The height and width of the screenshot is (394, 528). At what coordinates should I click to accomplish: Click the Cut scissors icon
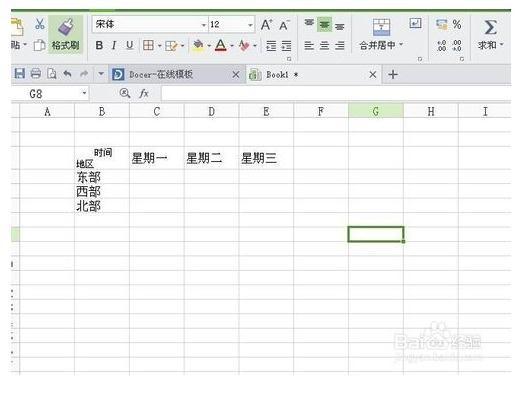(40, 24)
